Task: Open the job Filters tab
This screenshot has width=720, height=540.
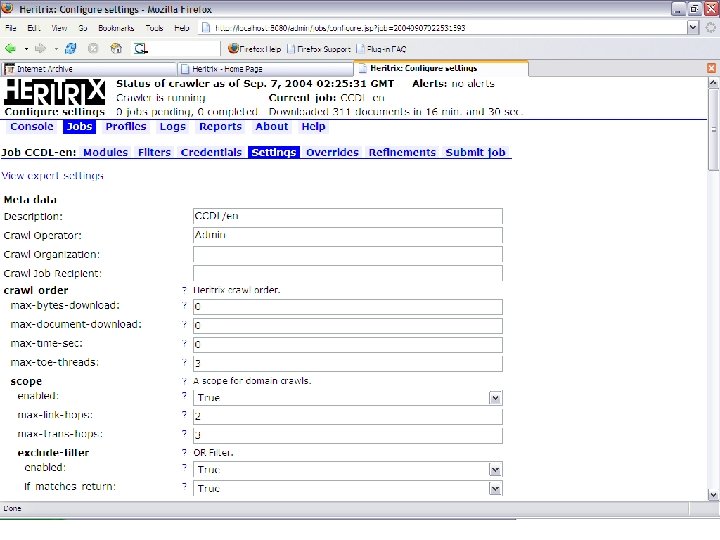Action: [154, 152]
